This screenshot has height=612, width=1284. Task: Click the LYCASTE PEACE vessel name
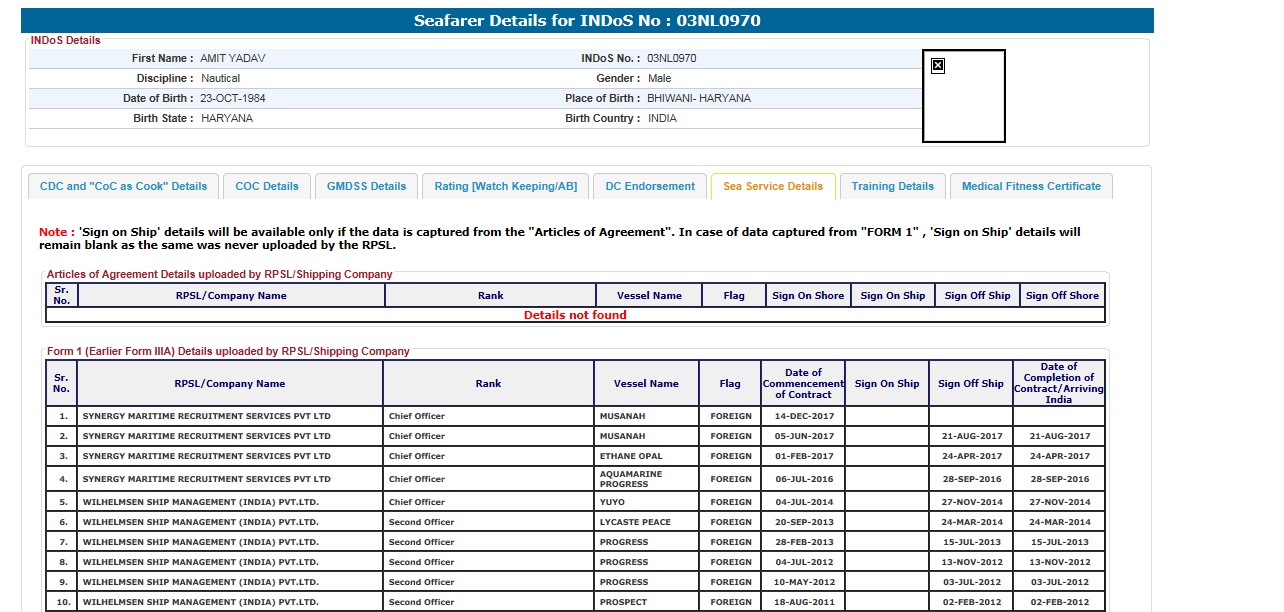[635, 522]
